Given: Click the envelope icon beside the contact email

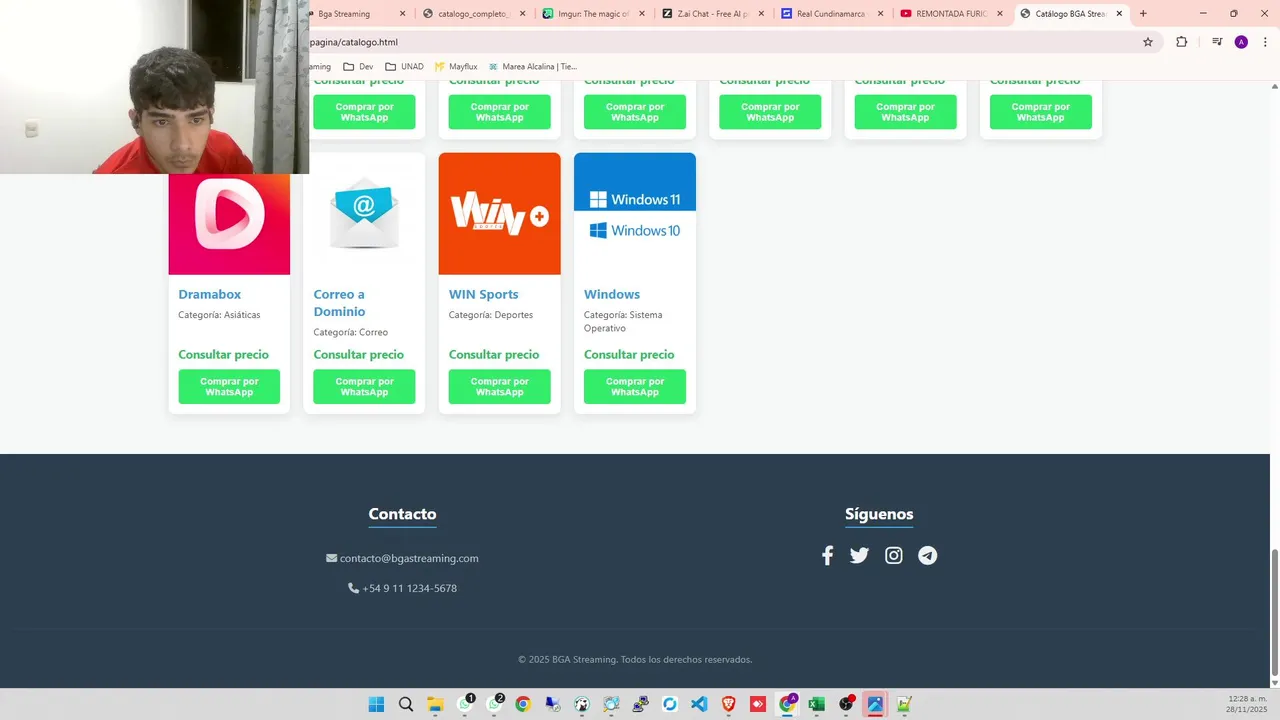Looking at the screenshot, I should click(331, 558).
